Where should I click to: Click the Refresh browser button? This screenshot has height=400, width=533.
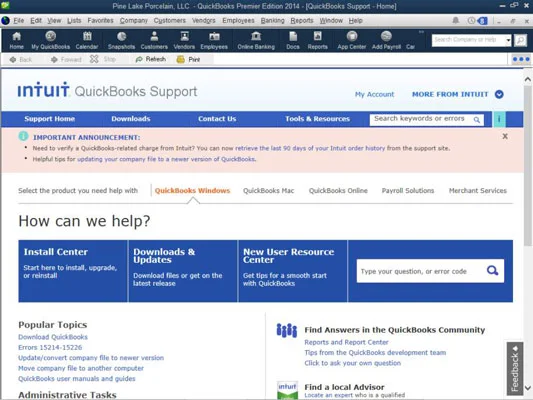coord(151,59)
